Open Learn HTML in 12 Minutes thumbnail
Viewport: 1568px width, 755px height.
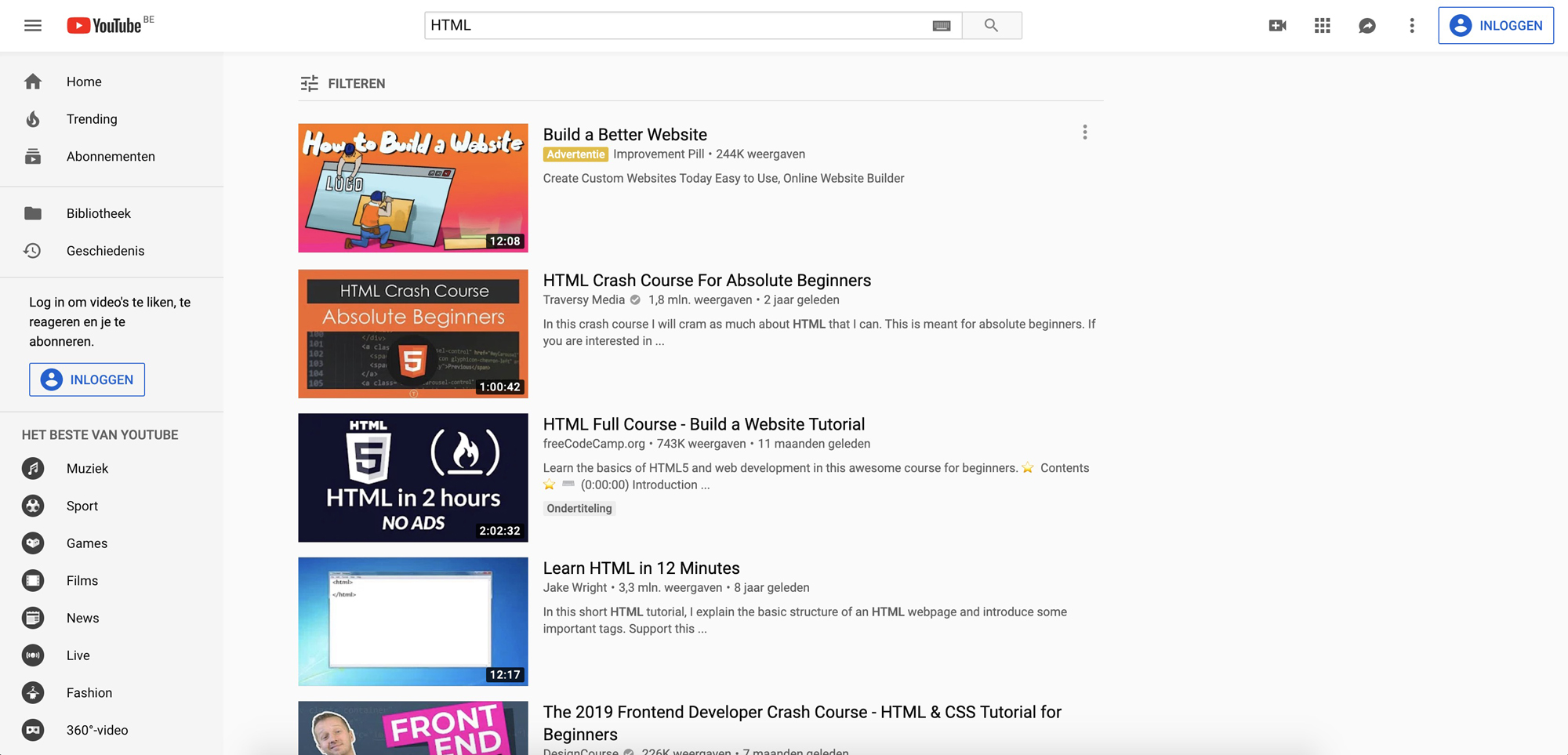413,622
